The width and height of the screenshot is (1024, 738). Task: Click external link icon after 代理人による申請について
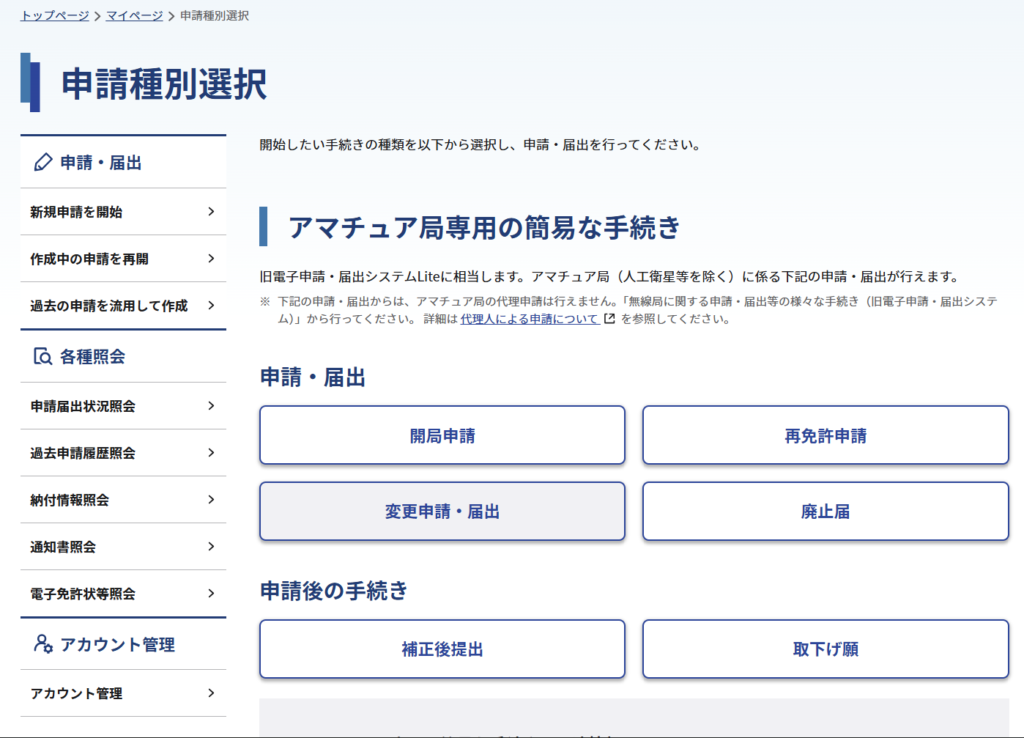tap(609, 320)
